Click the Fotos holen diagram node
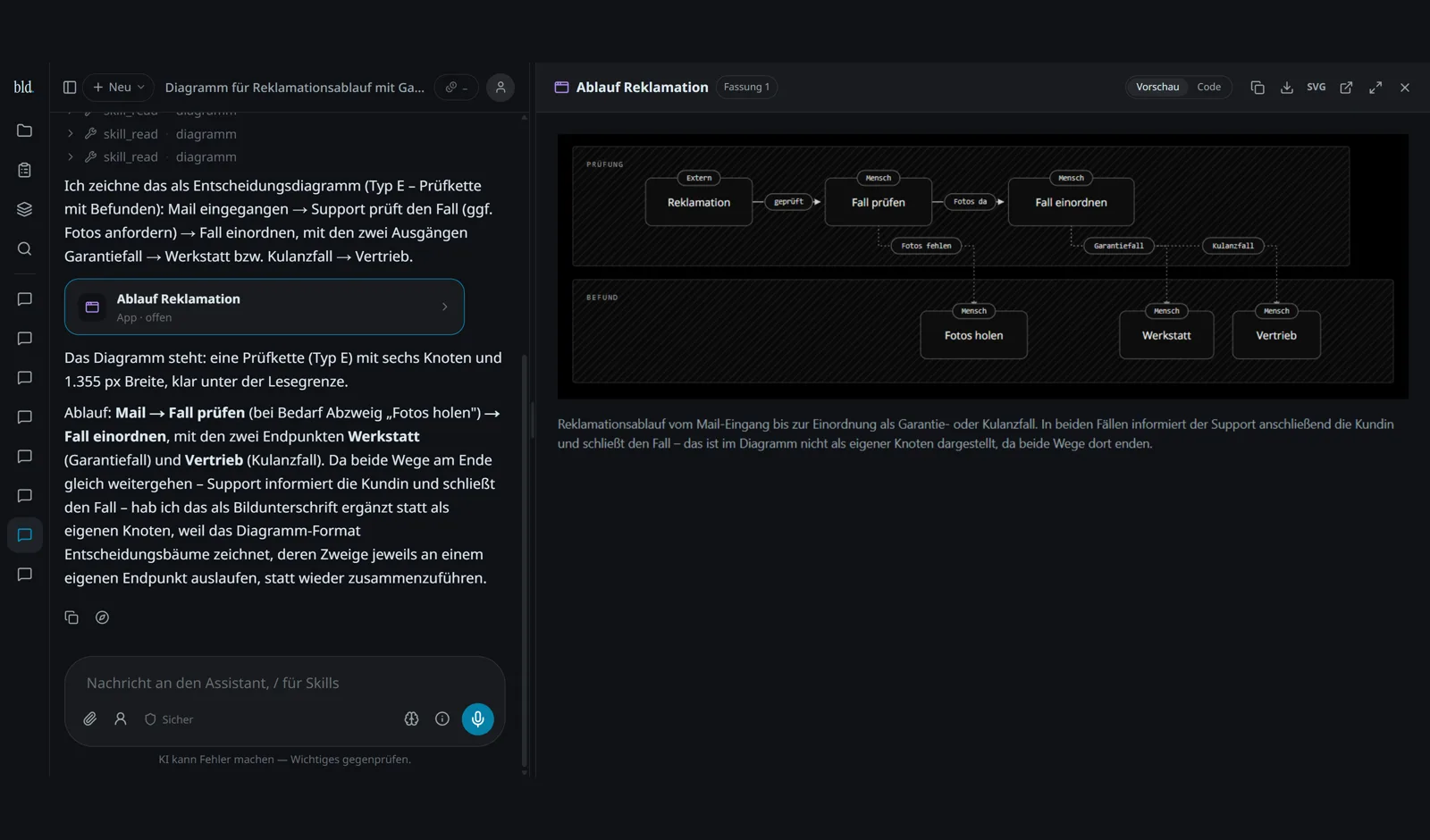Viewport: 1430px width, 840px height. 974,335
